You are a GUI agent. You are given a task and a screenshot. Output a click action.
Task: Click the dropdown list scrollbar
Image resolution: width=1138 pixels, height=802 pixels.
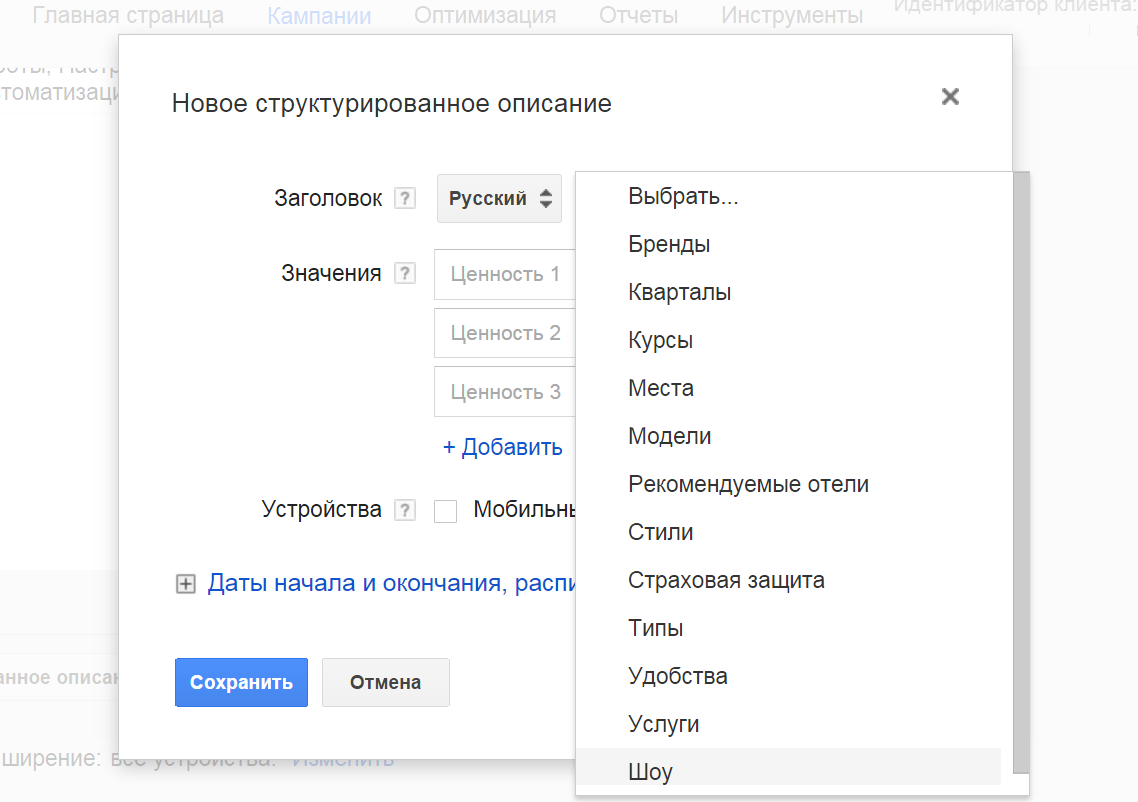(x=1020, y=470)
